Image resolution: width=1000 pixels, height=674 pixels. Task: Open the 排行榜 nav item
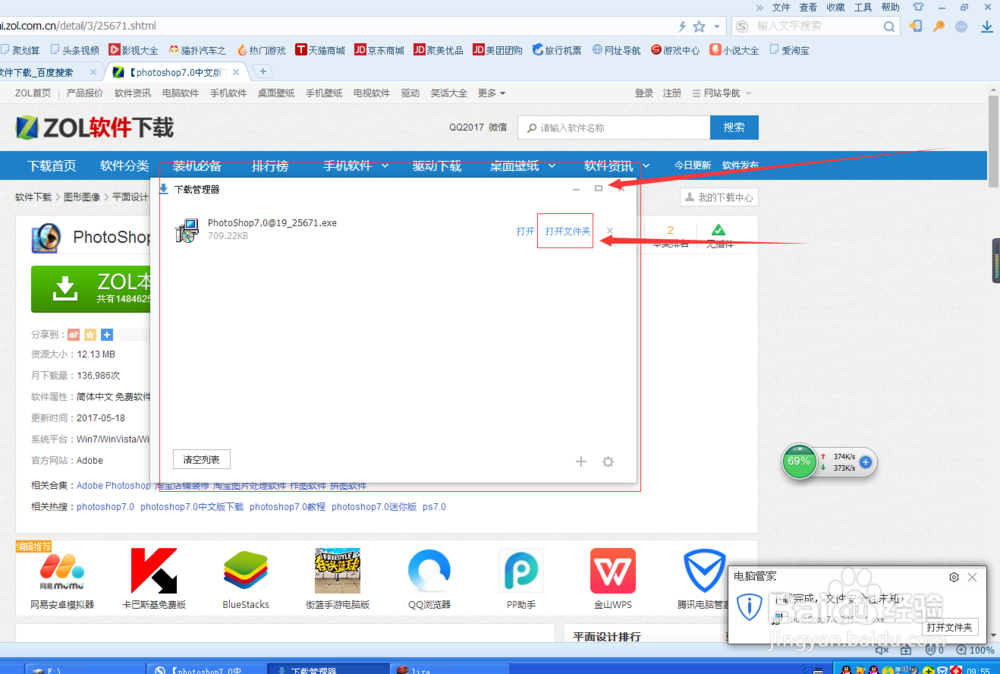(x=270, y=166)
